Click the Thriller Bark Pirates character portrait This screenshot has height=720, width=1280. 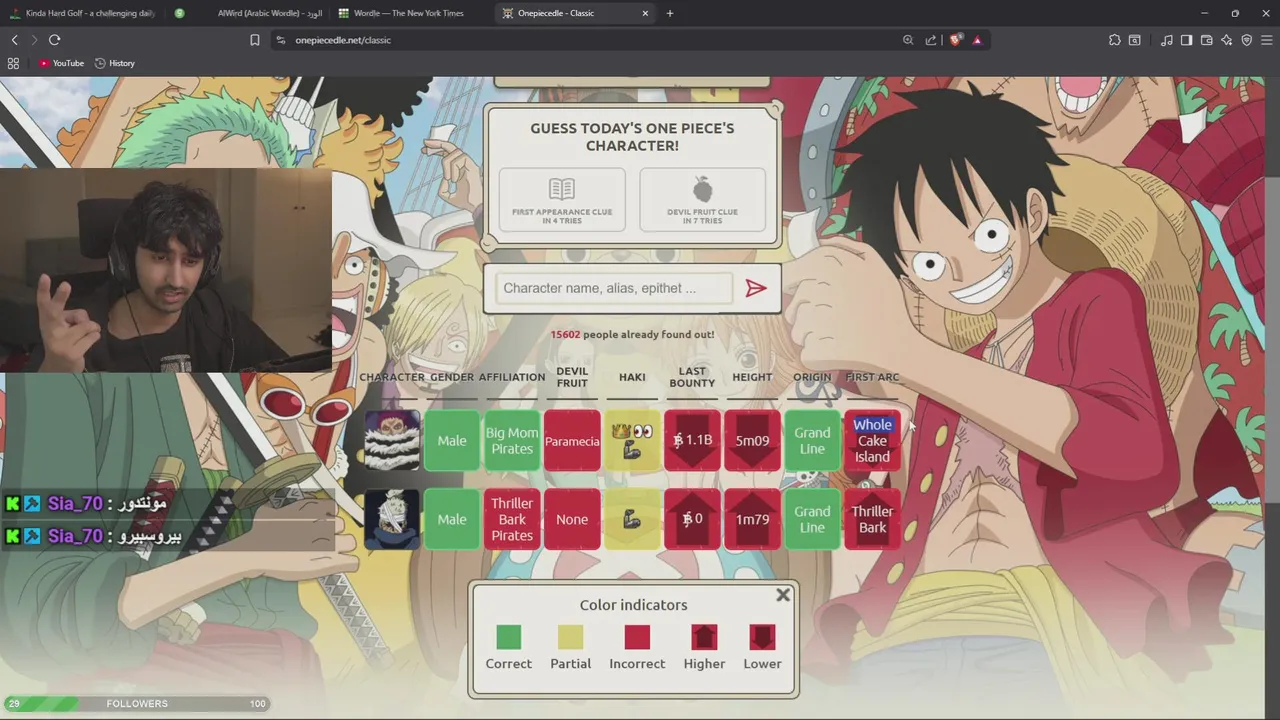392,519
